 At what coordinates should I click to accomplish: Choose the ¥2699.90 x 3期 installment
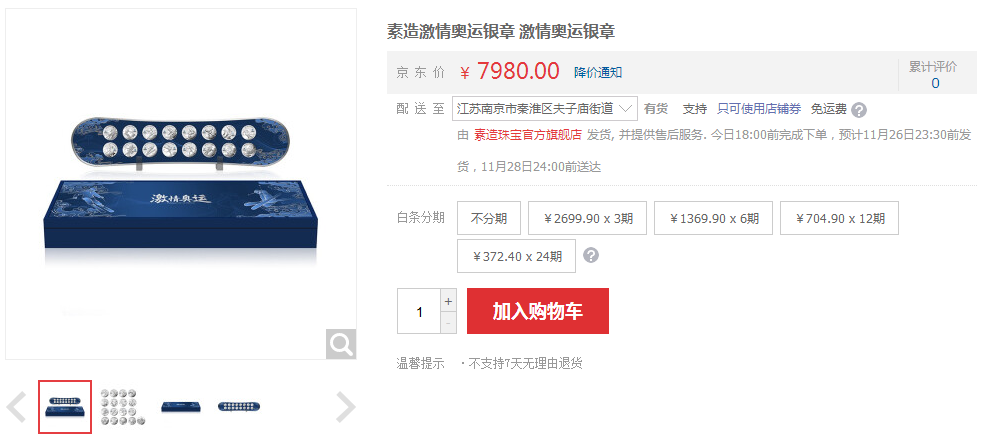pyautogui.click(x=587, y=218)
